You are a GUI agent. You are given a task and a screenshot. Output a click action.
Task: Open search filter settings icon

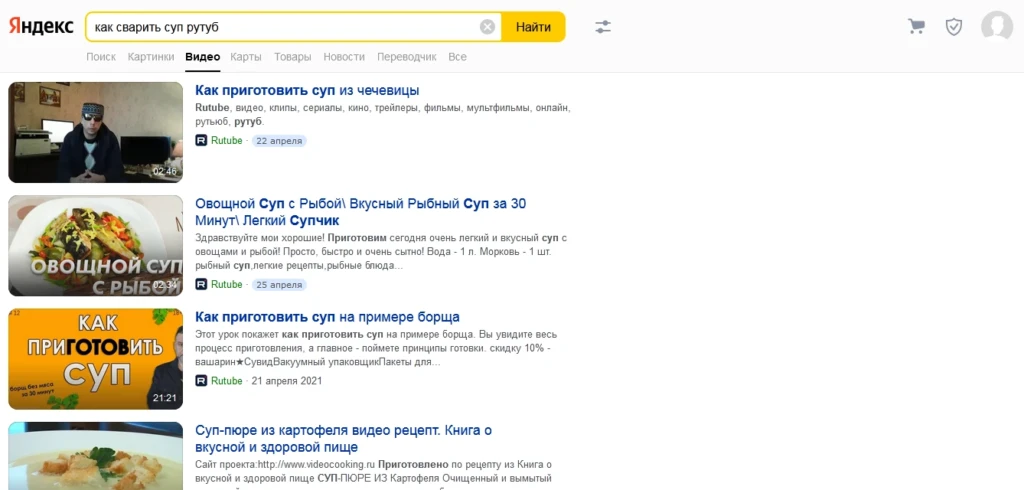click(x=603, y=27)
